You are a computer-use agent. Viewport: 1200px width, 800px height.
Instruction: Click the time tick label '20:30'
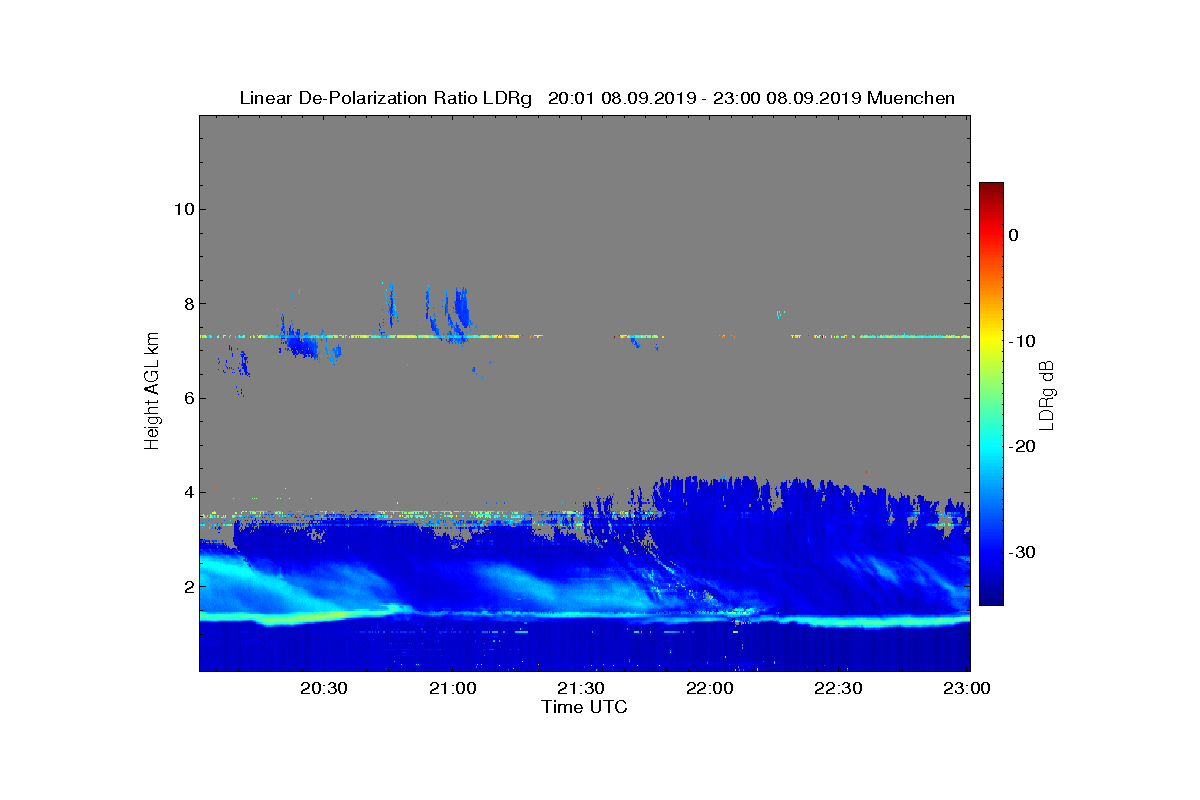click(x=323, y=689)
